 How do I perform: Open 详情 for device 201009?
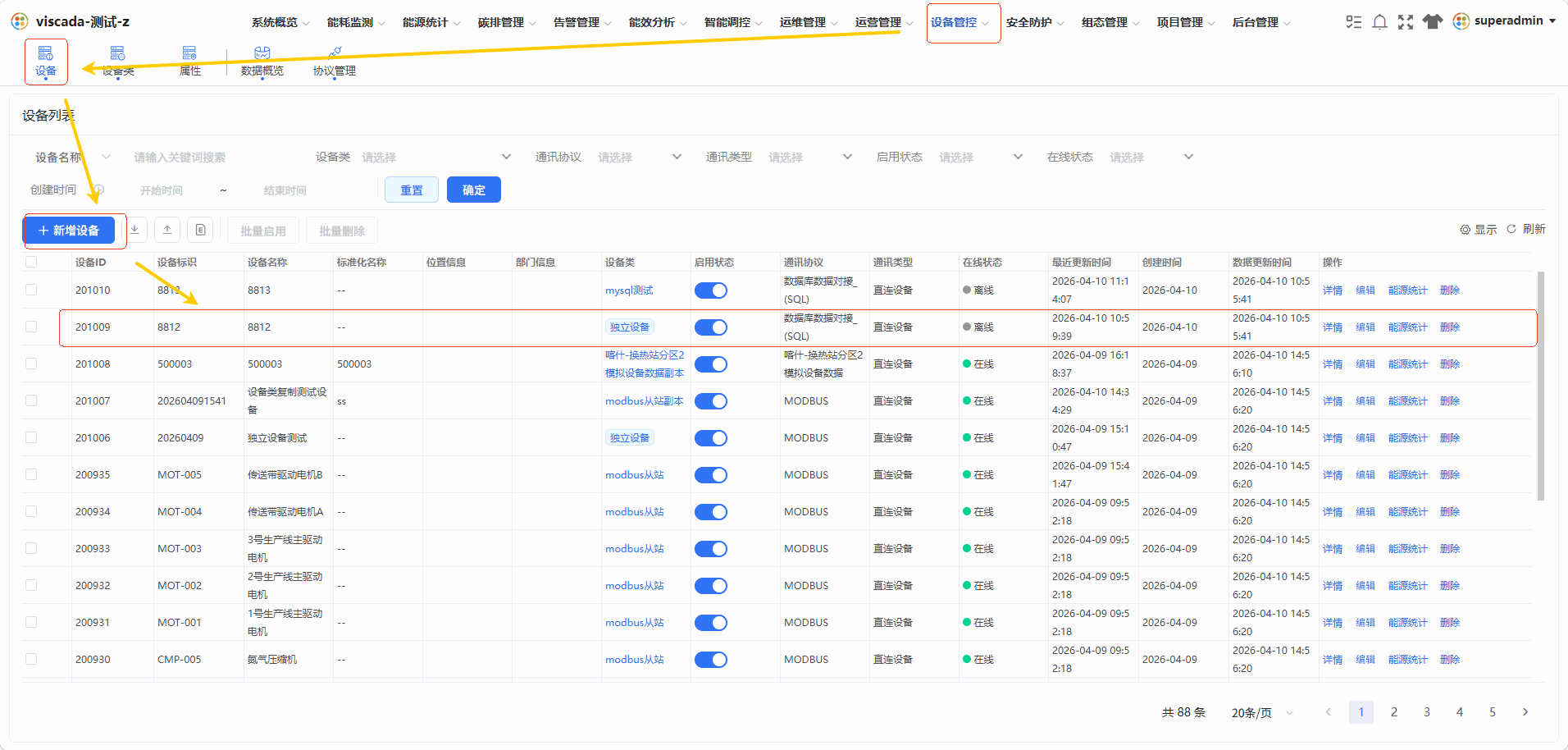(1333, 327)
